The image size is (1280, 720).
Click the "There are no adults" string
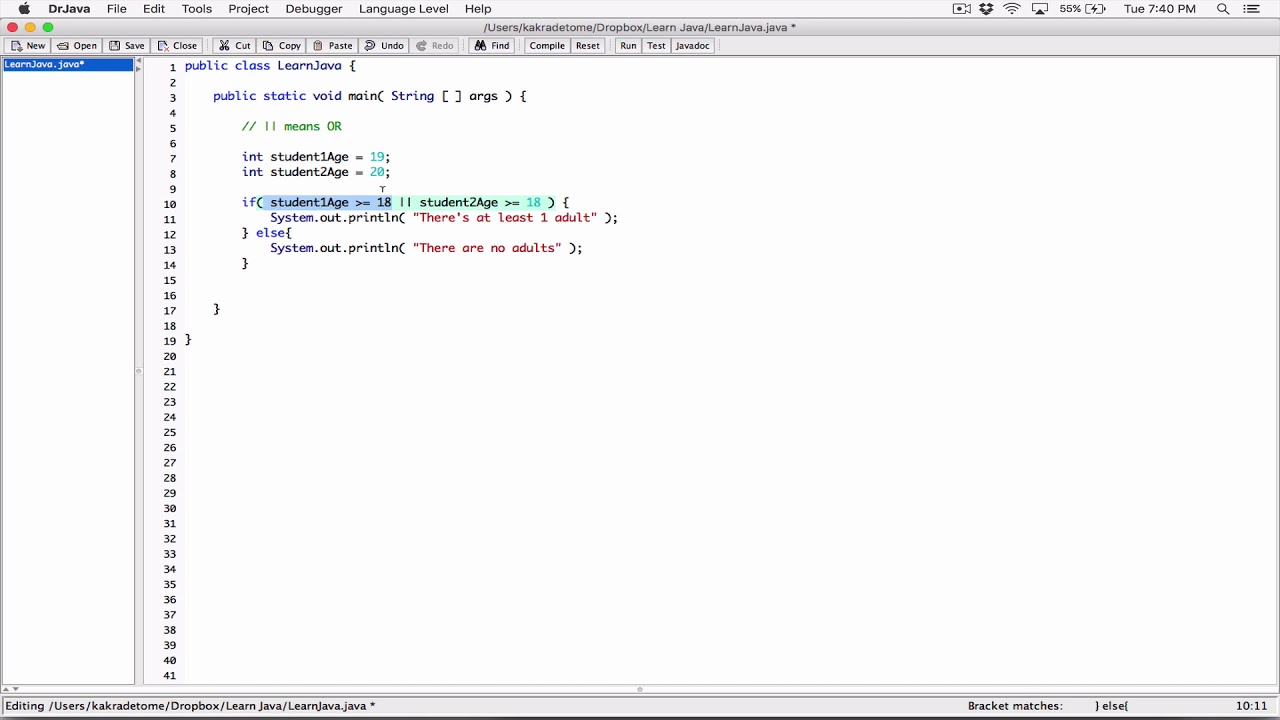tap(487, 248)
